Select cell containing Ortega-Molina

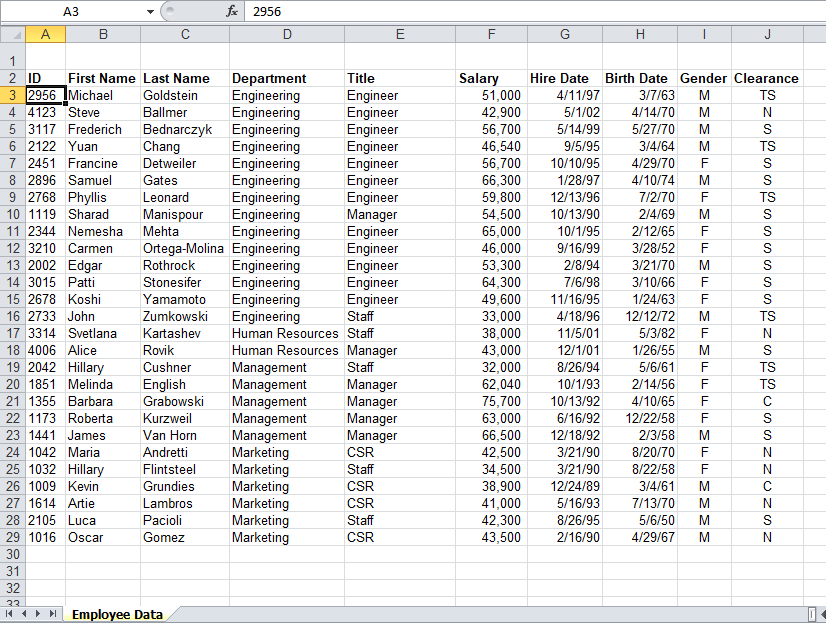(x=185, y=249)
